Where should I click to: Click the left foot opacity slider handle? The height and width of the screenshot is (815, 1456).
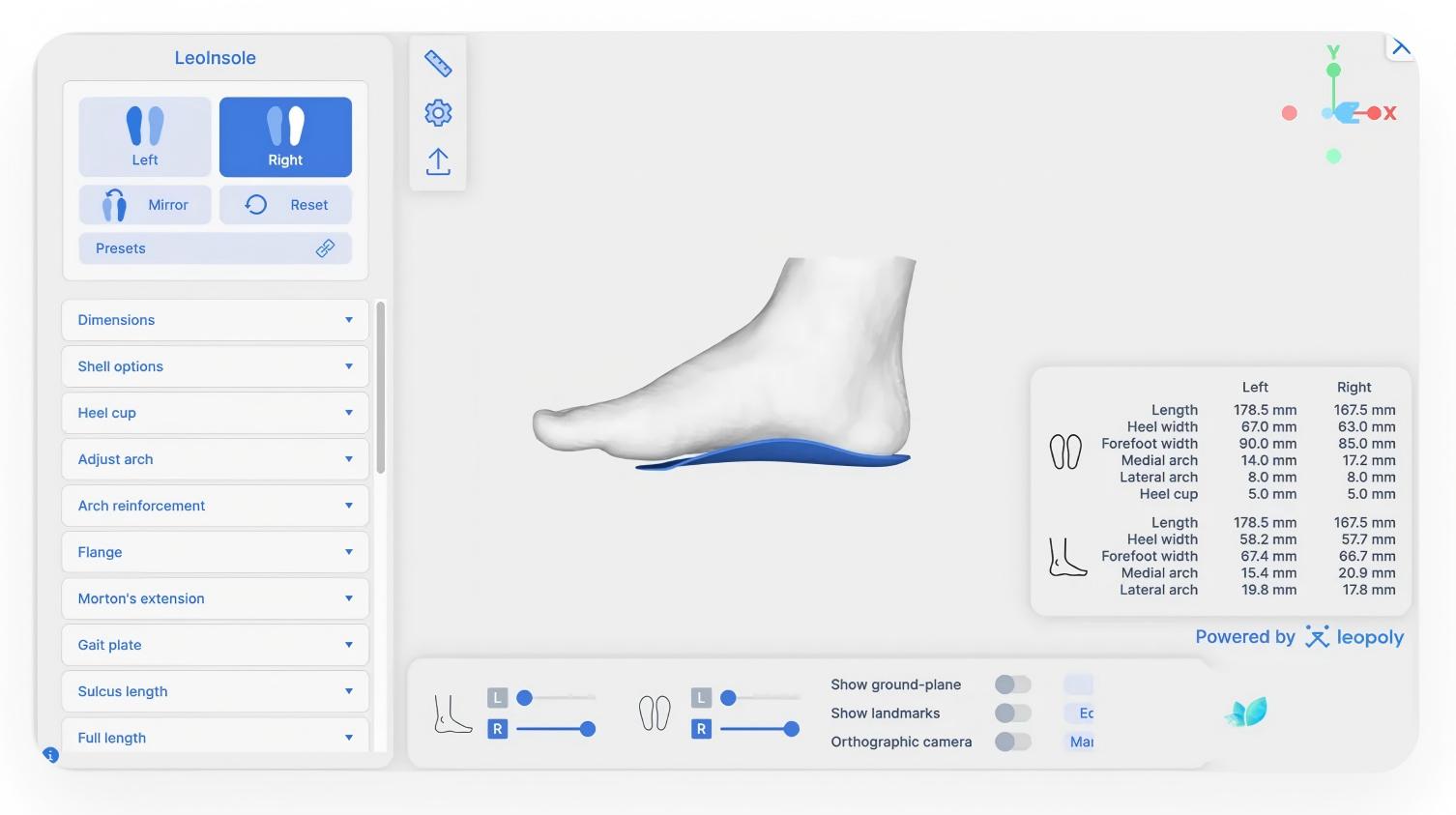click(524, 697)
